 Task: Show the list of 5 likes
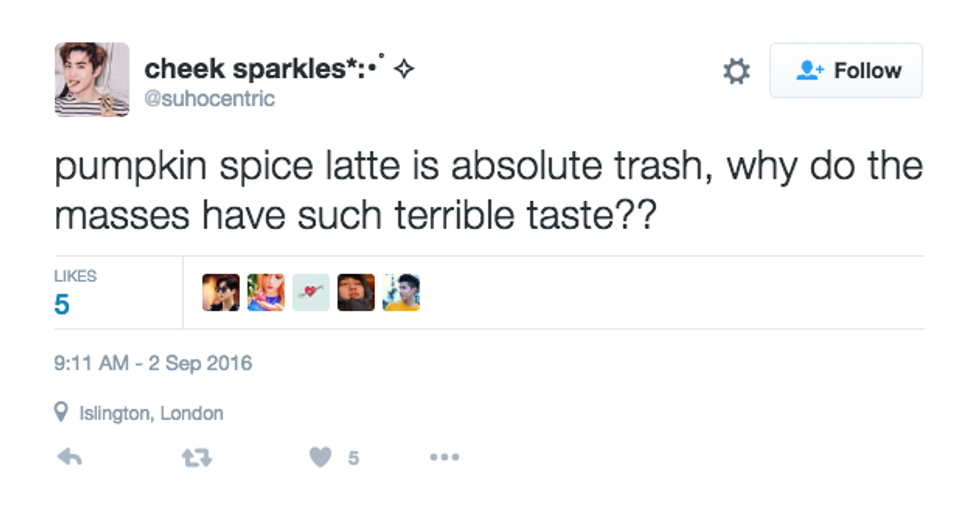tap(63, 303)
